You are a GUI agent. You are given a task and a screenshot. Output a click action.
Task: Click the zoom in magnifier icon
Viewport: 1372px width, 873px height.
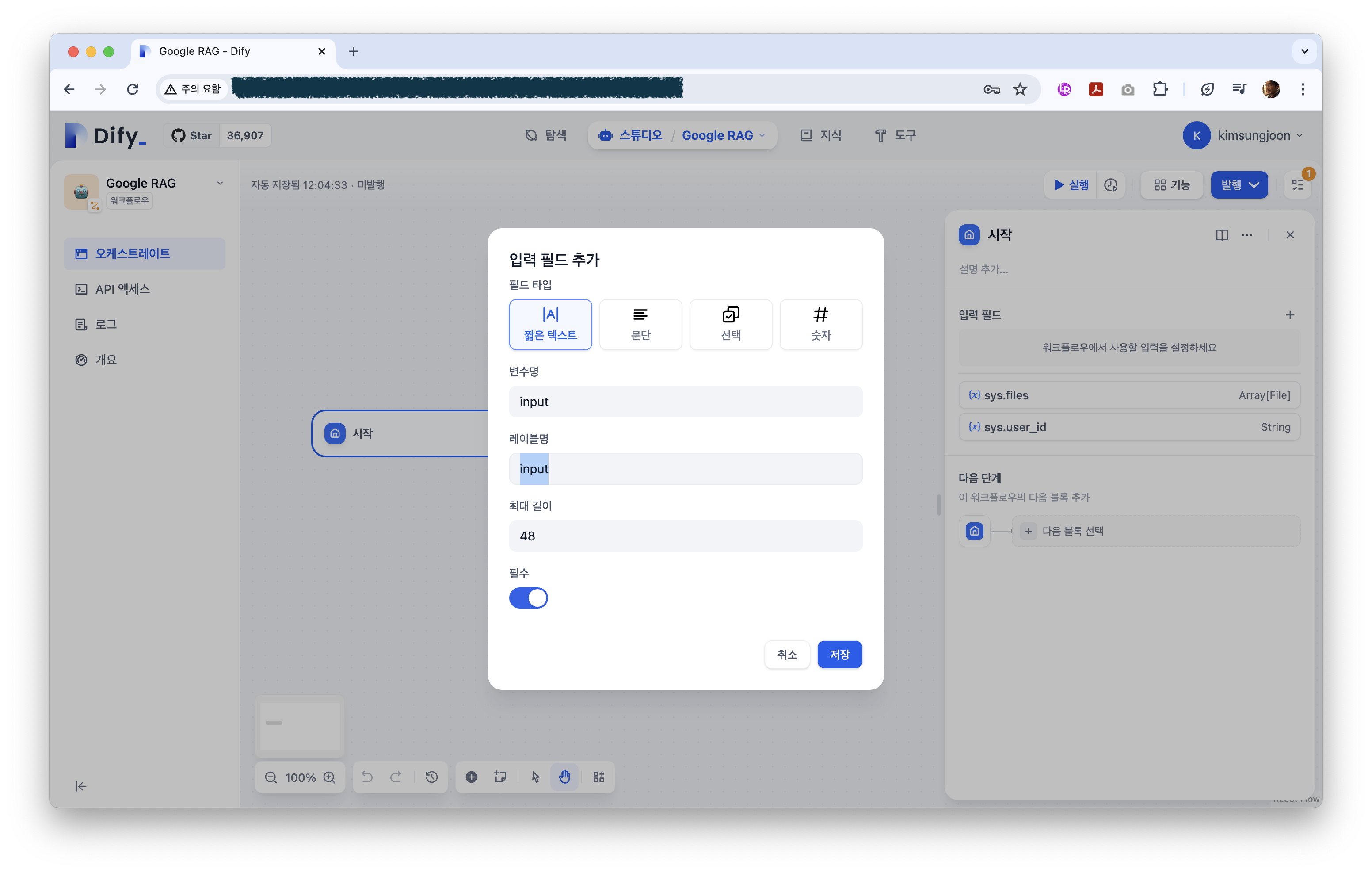tap(329, 777)
